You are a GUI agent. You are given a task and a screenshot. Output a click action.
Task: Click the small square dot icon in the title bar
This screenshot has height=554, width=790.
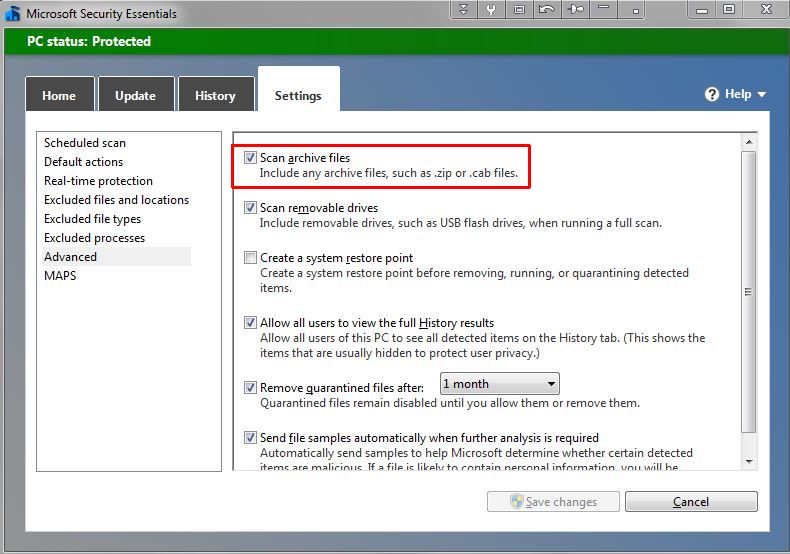click(x=636, y=11)
